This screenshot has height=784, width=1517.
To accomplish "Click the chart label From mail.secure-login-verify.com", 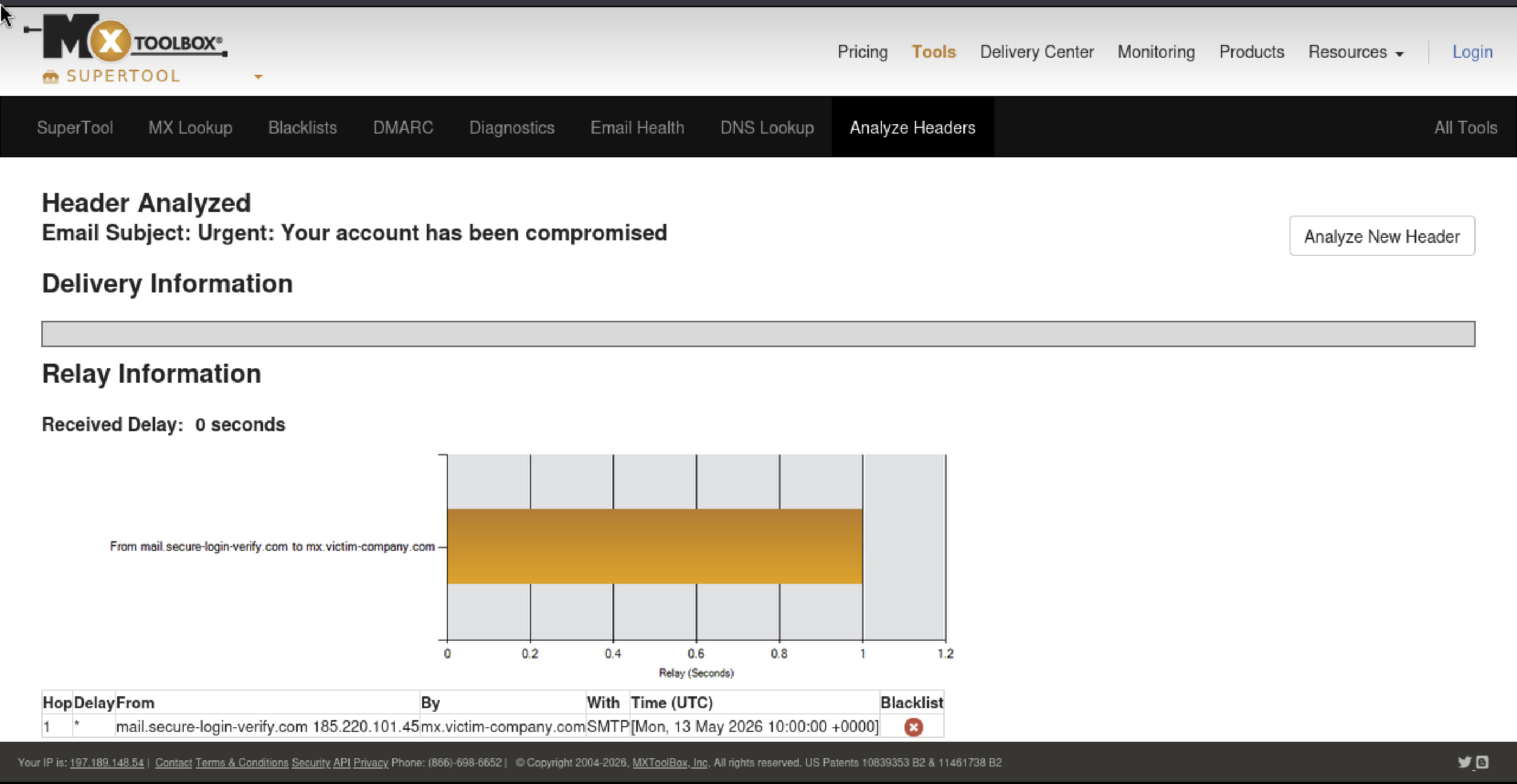I will pos(272,546).
